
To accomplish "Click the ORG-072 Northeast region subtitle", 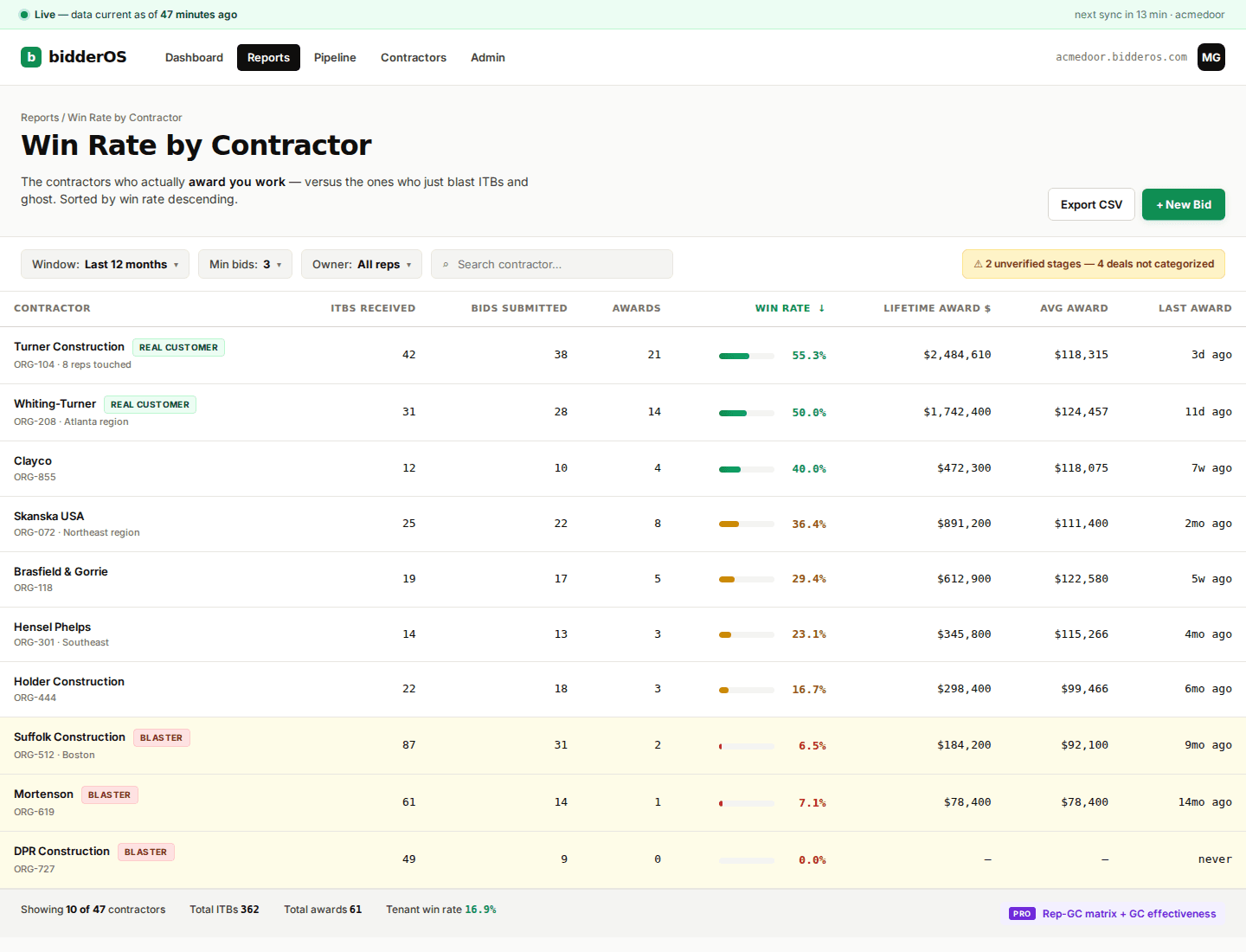I will pos(76,533).
